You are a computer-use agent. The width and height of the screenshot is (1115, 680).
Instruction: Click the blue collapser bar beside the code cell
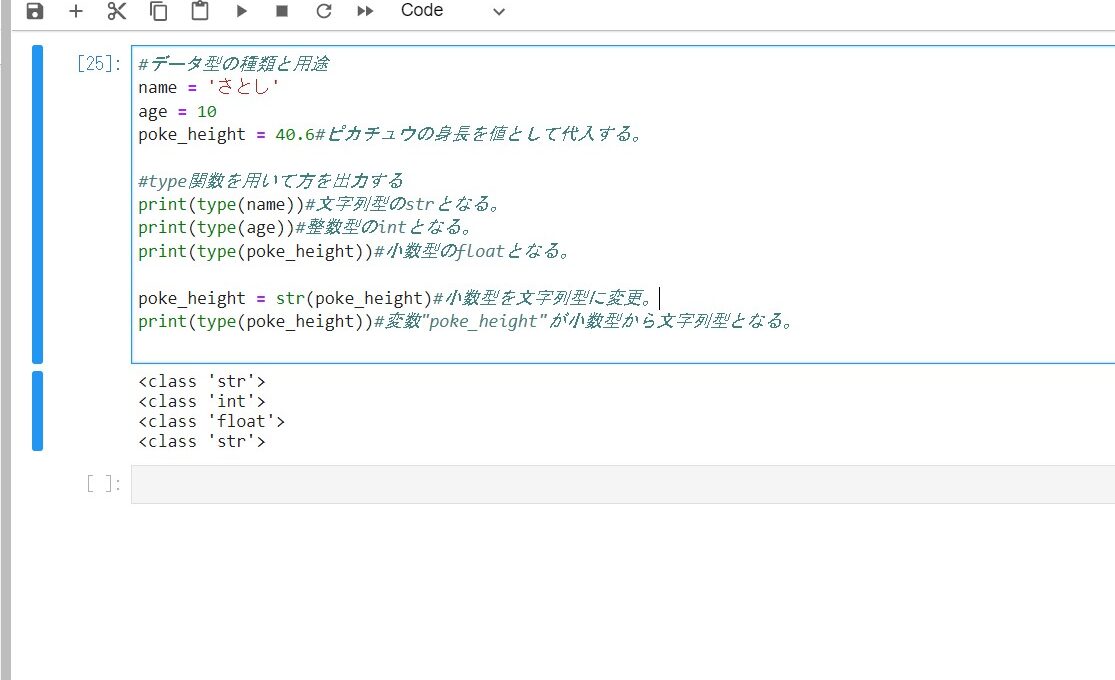38,204
